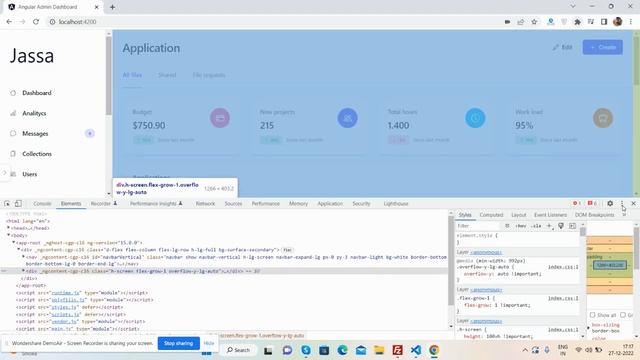
Task: Open FileZilla from the taskbar
Action: [x=397, y=350]
